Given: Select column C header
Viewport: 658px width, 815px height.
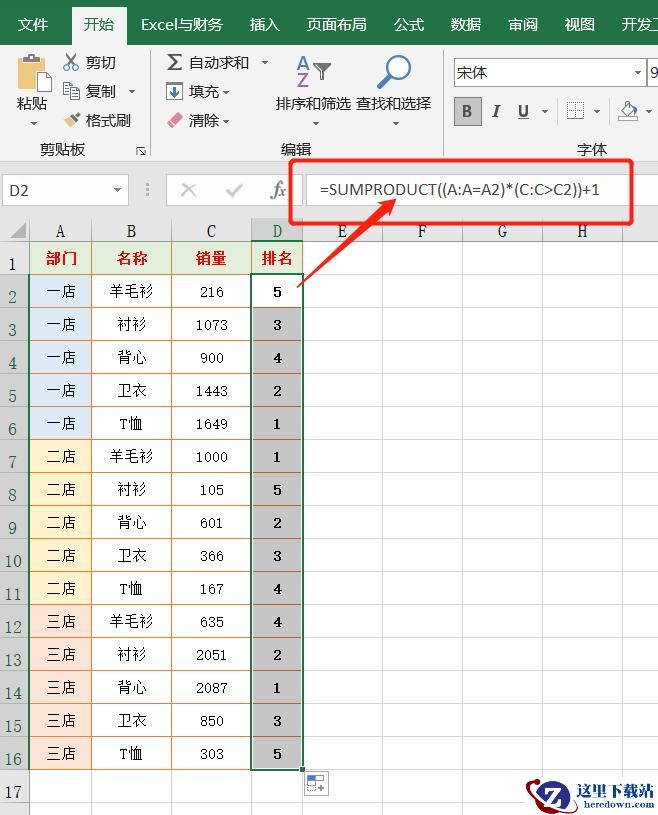Looking at the screenshot, I should pyautogui.click(x=211, y=231).
